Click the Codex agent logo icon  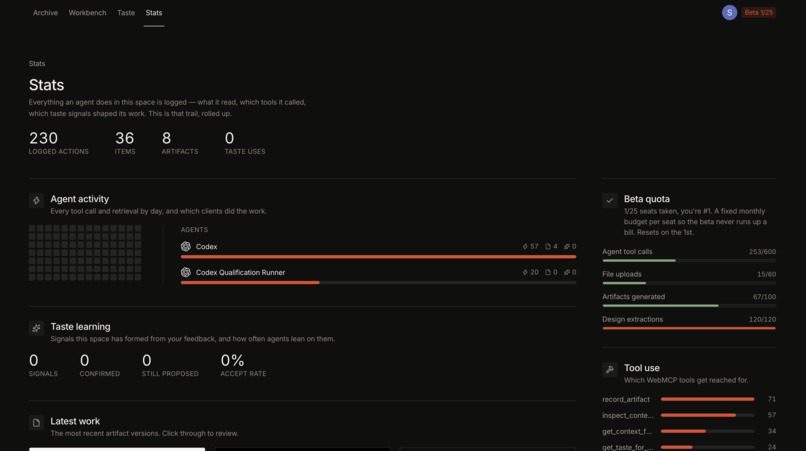click(186, 246)
